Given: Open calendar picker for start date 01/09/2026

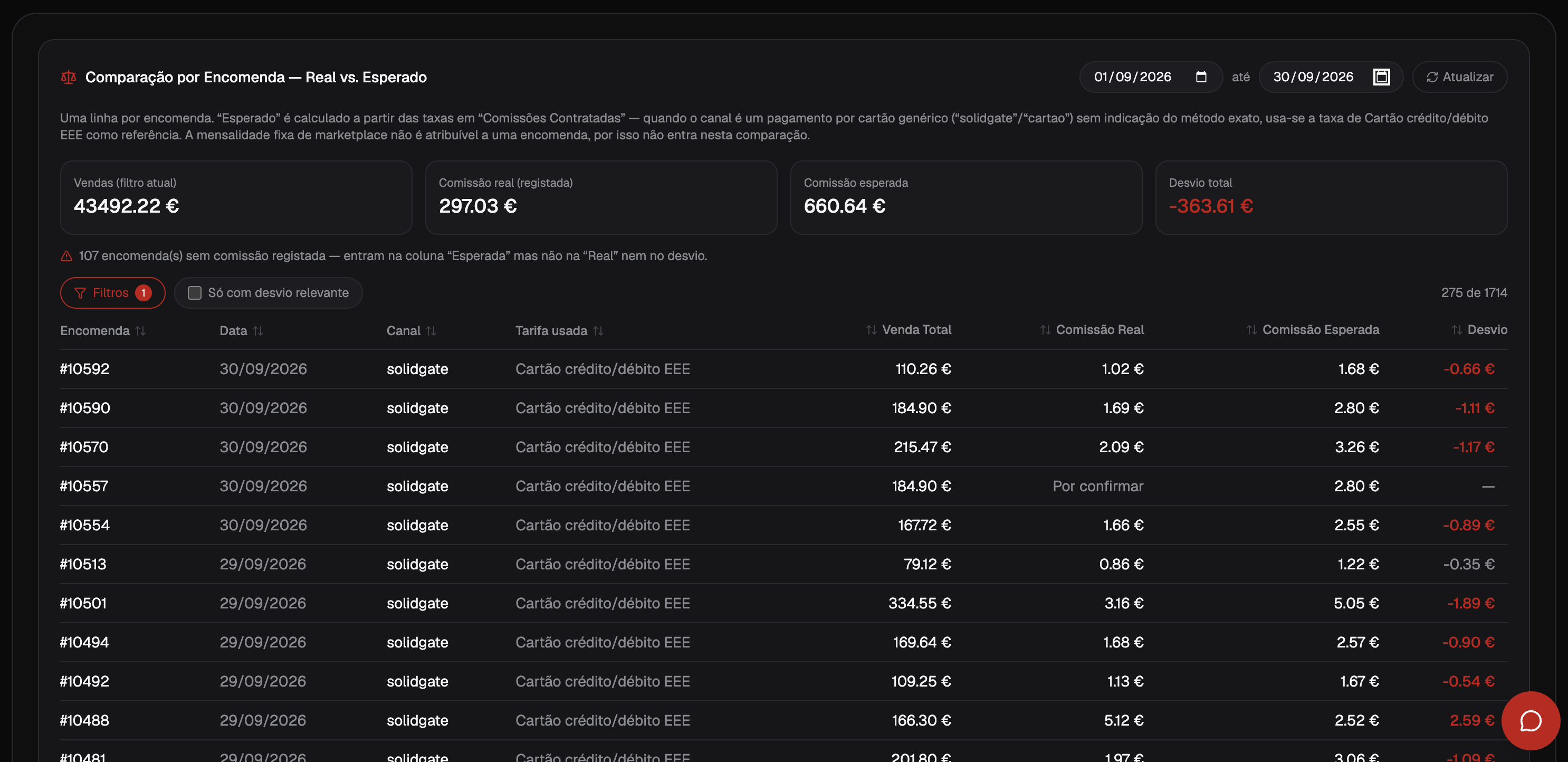Looking at the screenshot, I should click(x=1200, y=77).
